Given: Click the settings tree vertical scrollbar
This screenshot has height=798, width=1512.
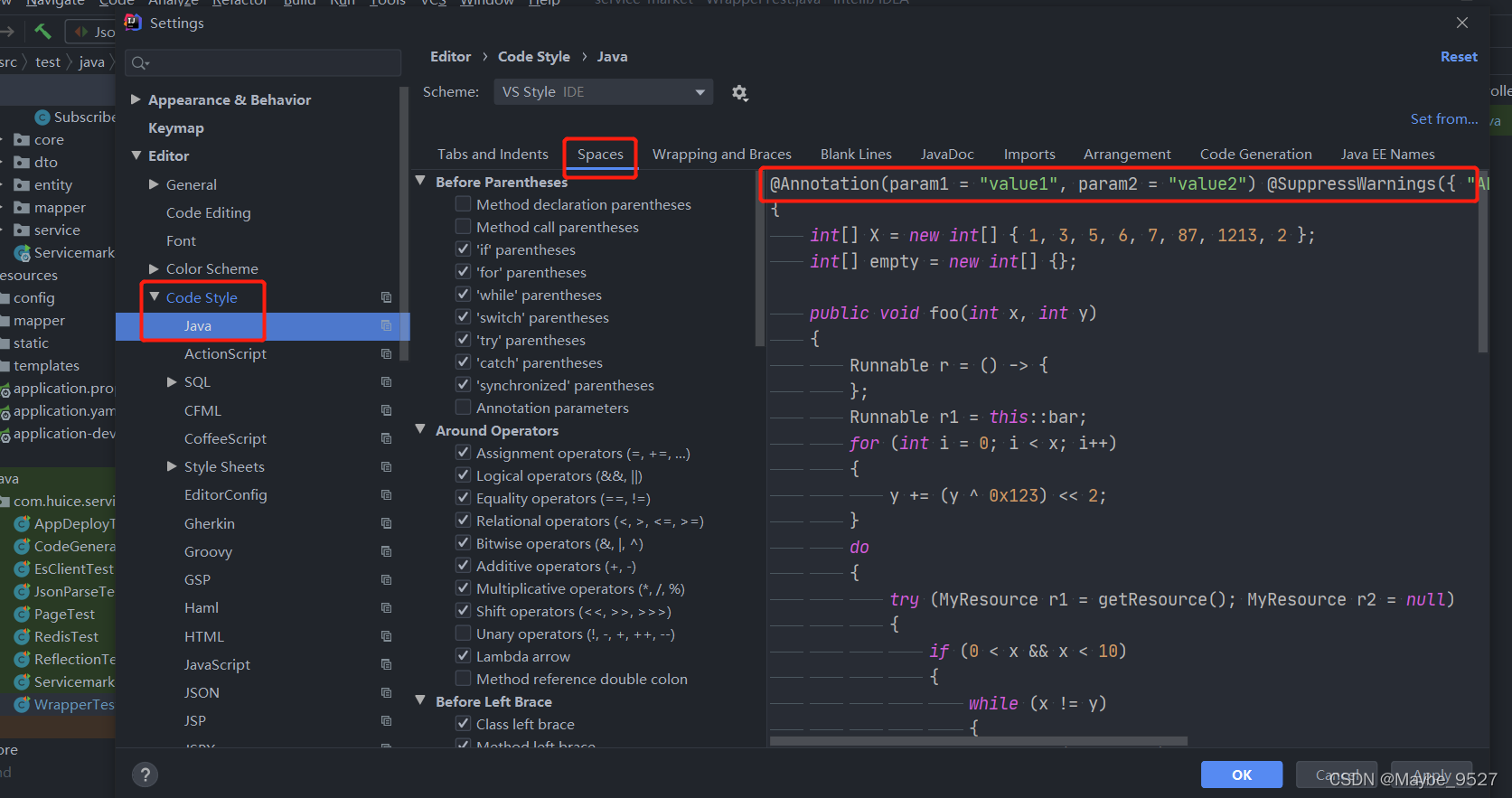Looking at the screenshot, I should 404,226.
